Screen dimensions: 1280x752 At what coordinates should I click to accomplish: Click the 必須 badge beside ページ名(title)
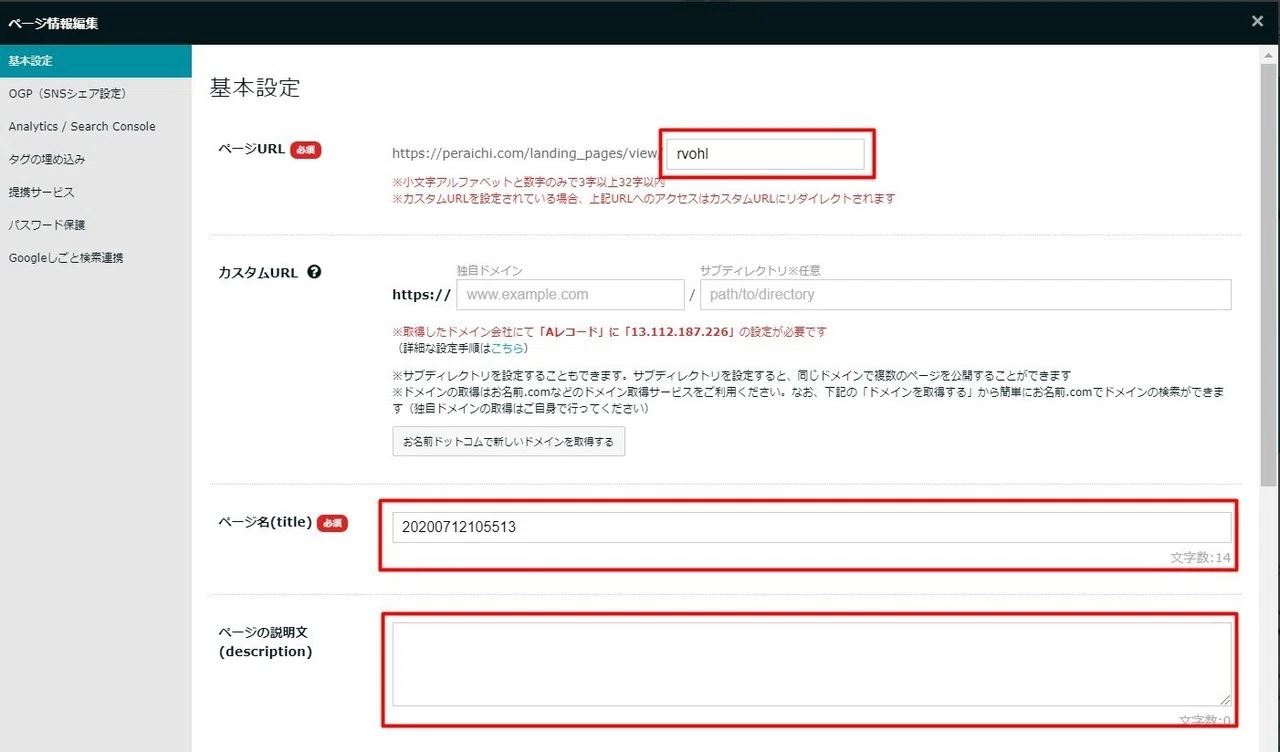pyautogui.click(x=332, y=523)
